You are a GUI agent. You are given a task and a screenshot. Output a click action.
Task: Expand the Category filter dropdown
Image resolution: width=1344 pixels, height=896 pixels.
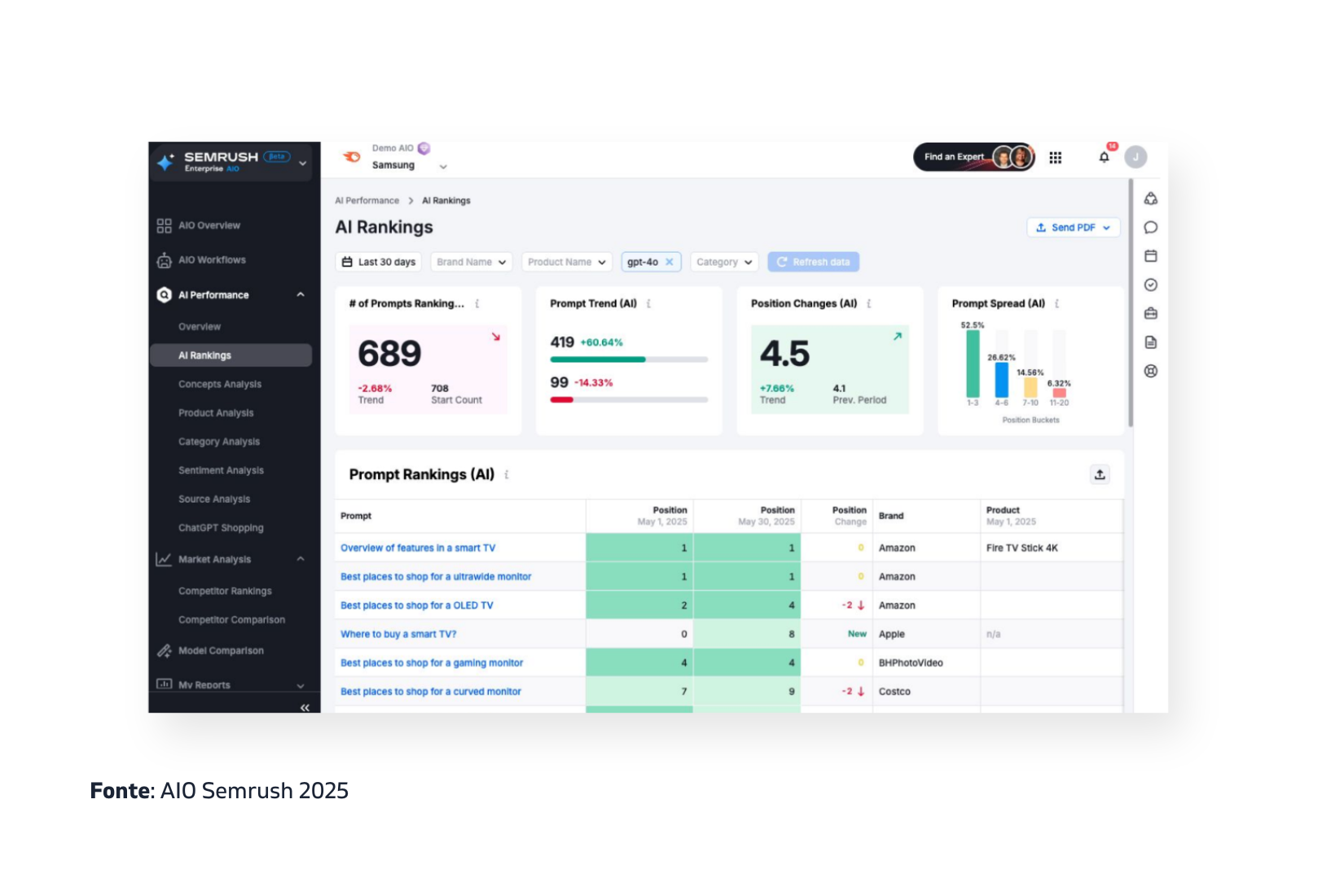[723, 261]
